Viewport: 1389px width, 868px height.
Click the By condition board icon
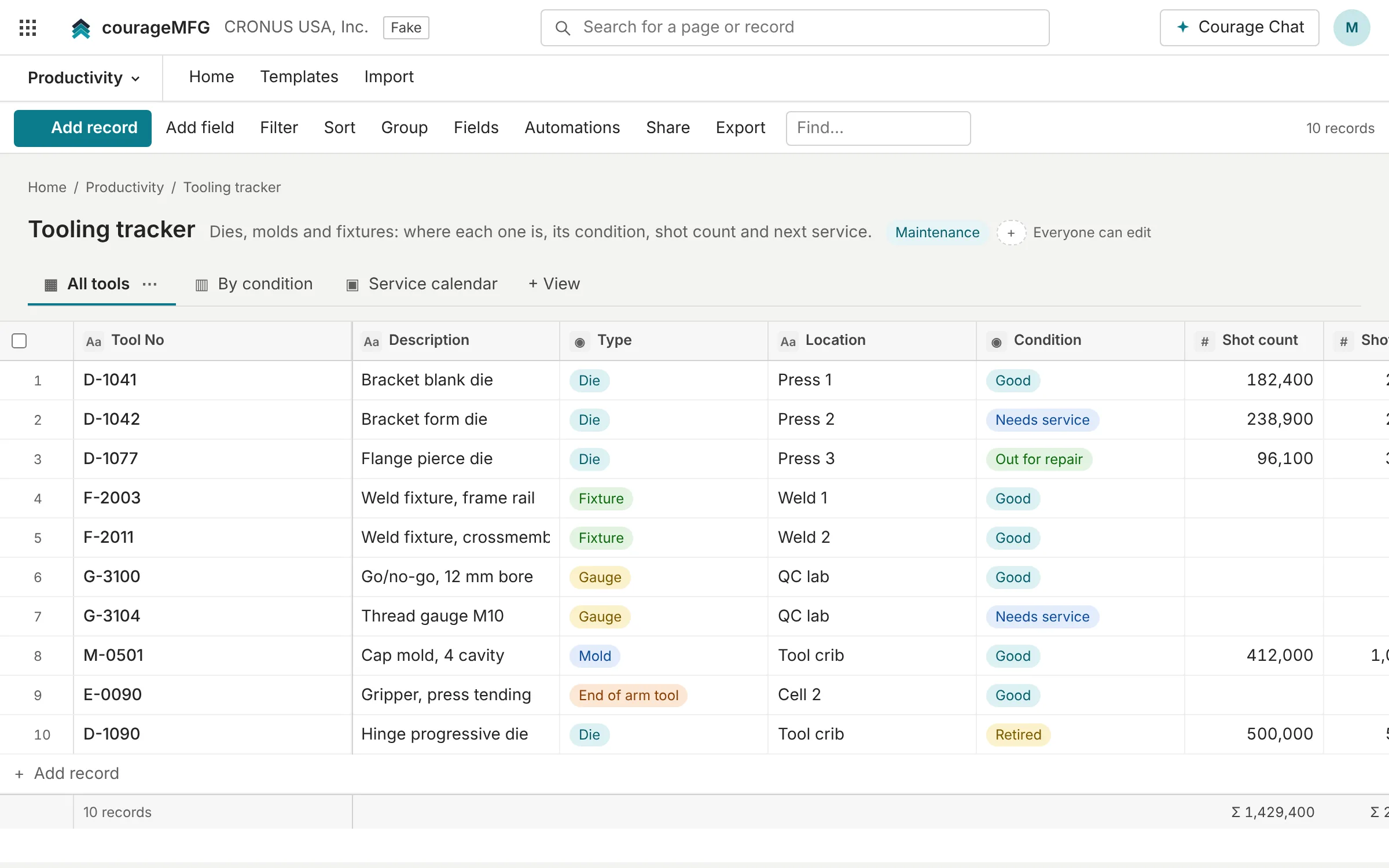tap(201, 285)
